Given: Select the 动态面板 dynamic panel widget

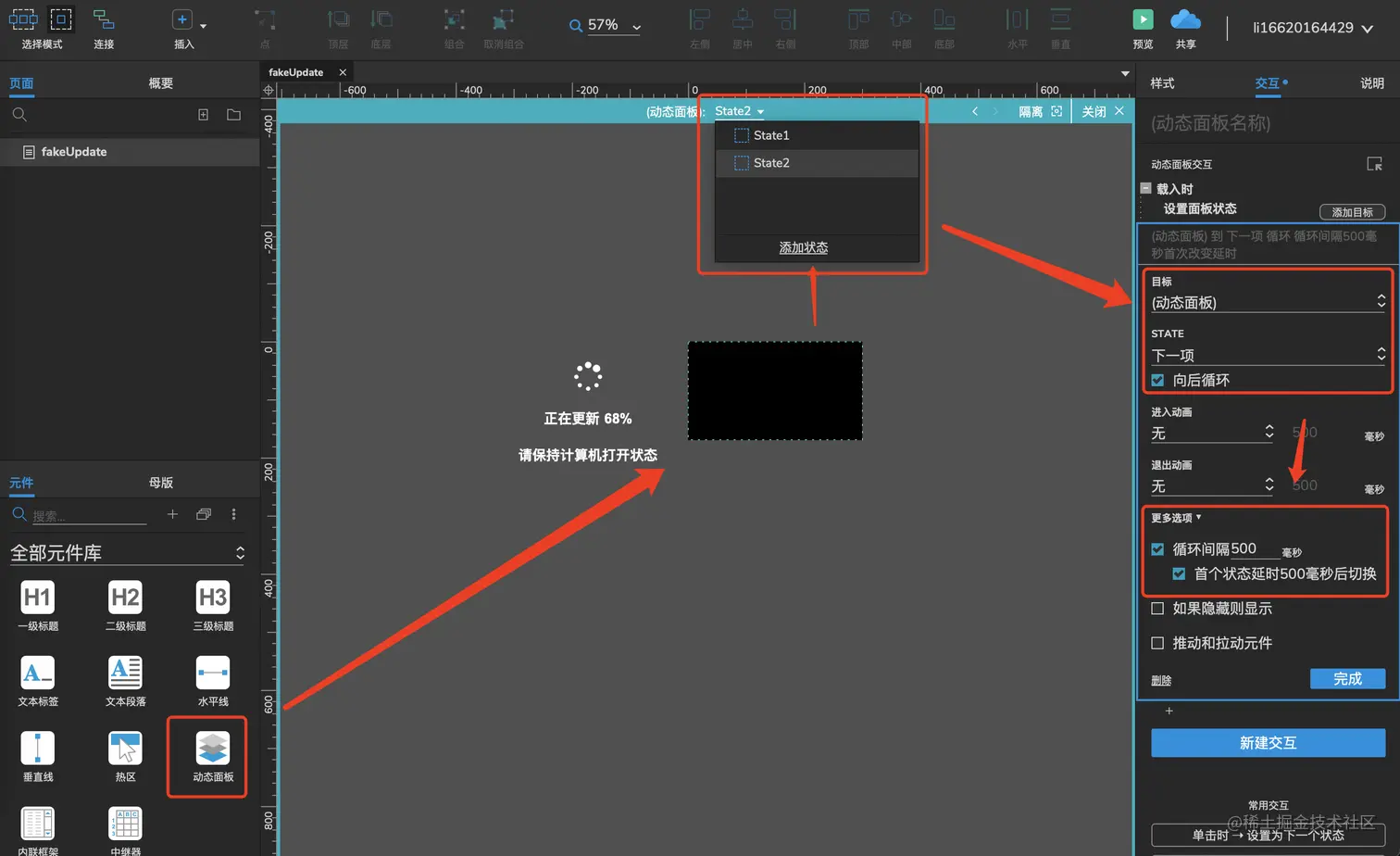Looking at the screenshot, I should [x=213, y=756].
